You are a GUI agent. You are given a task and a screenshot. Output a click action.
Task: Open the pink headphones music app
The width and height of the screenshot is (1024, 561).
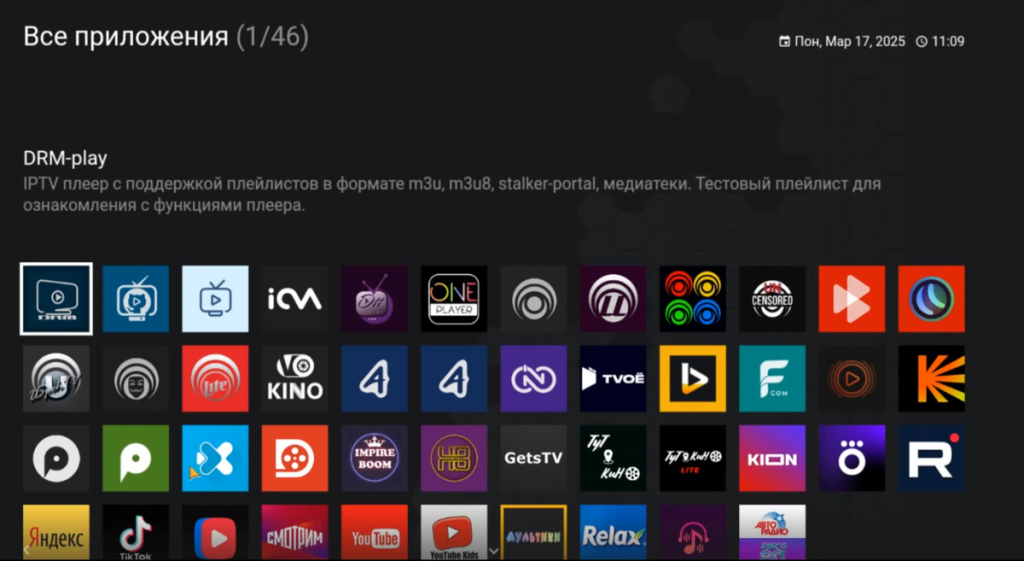[693, 532]
